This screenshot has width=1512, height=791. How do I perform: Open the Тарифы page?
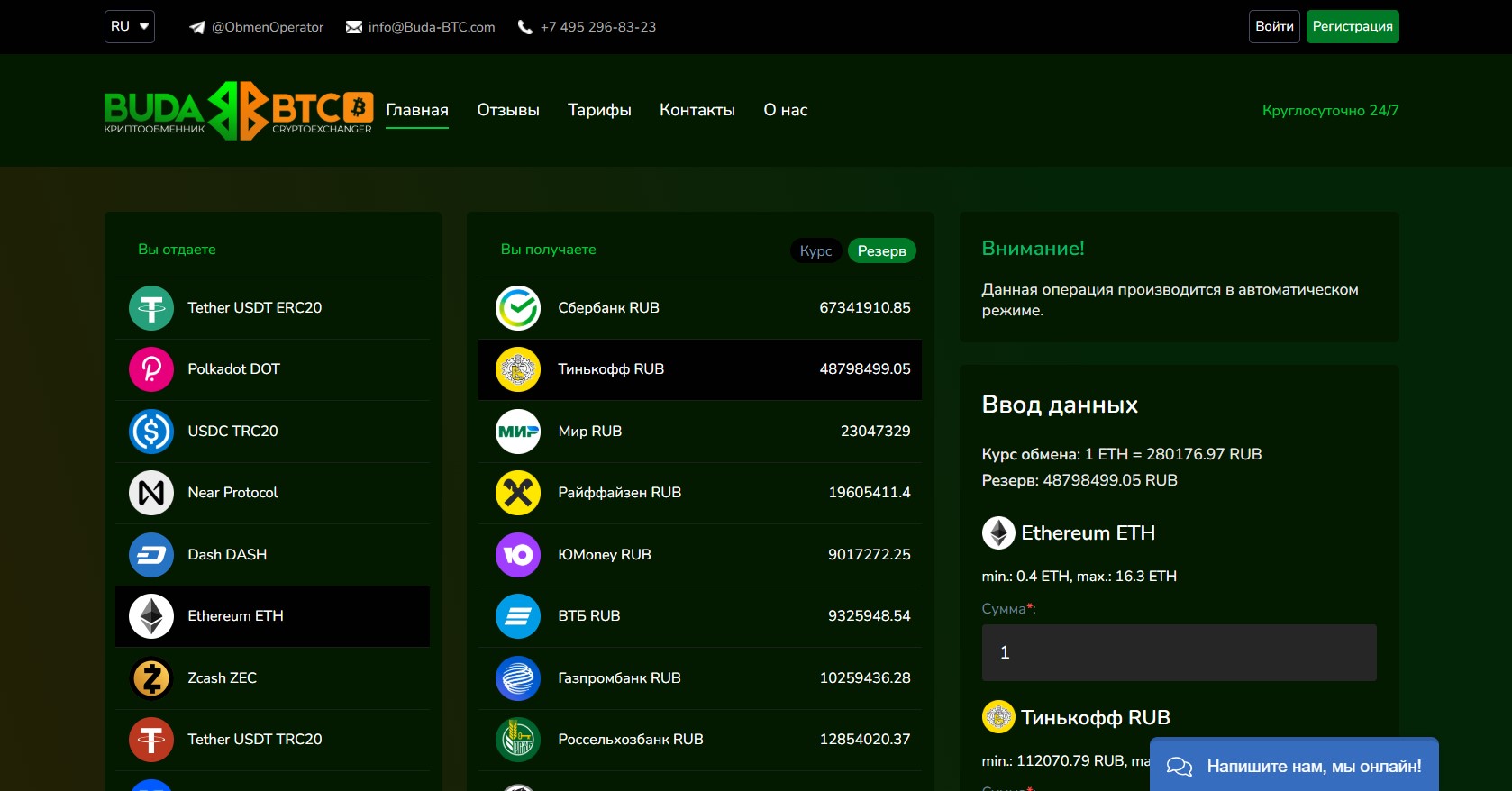tap(599, 110)
